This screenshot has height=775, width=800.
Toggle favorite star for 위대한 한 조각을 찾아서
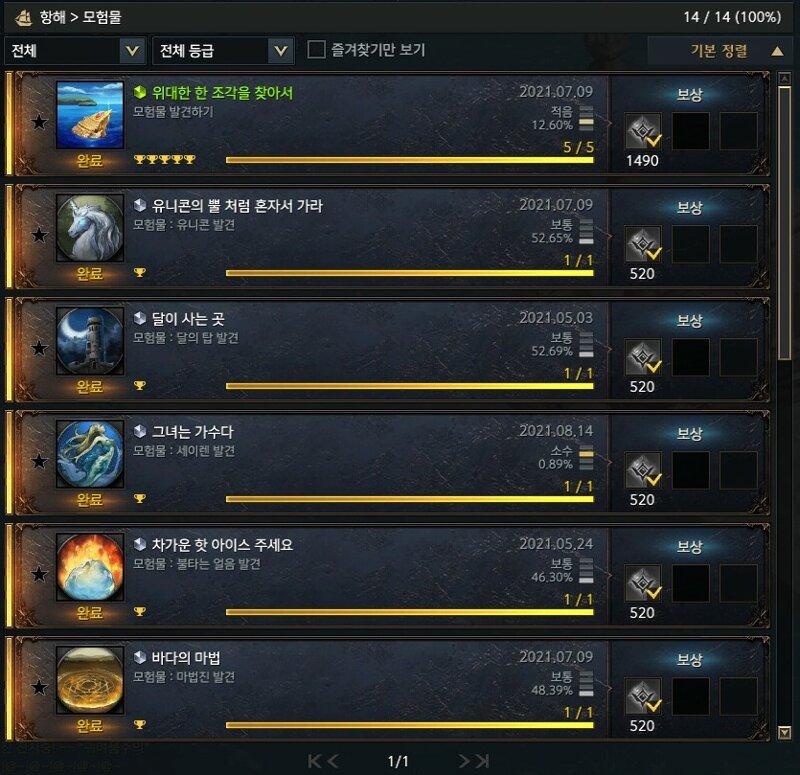[x=39, y=122]
